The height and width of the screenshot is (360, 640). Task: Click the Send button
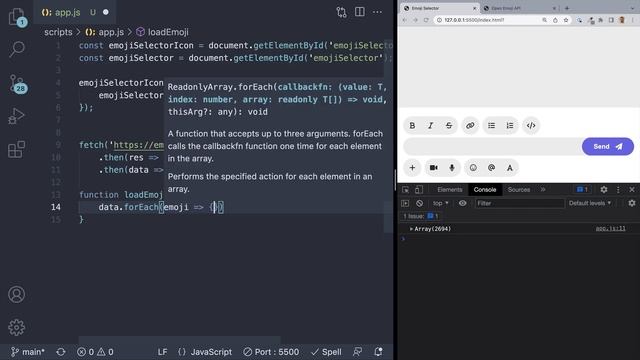[608, 147]
